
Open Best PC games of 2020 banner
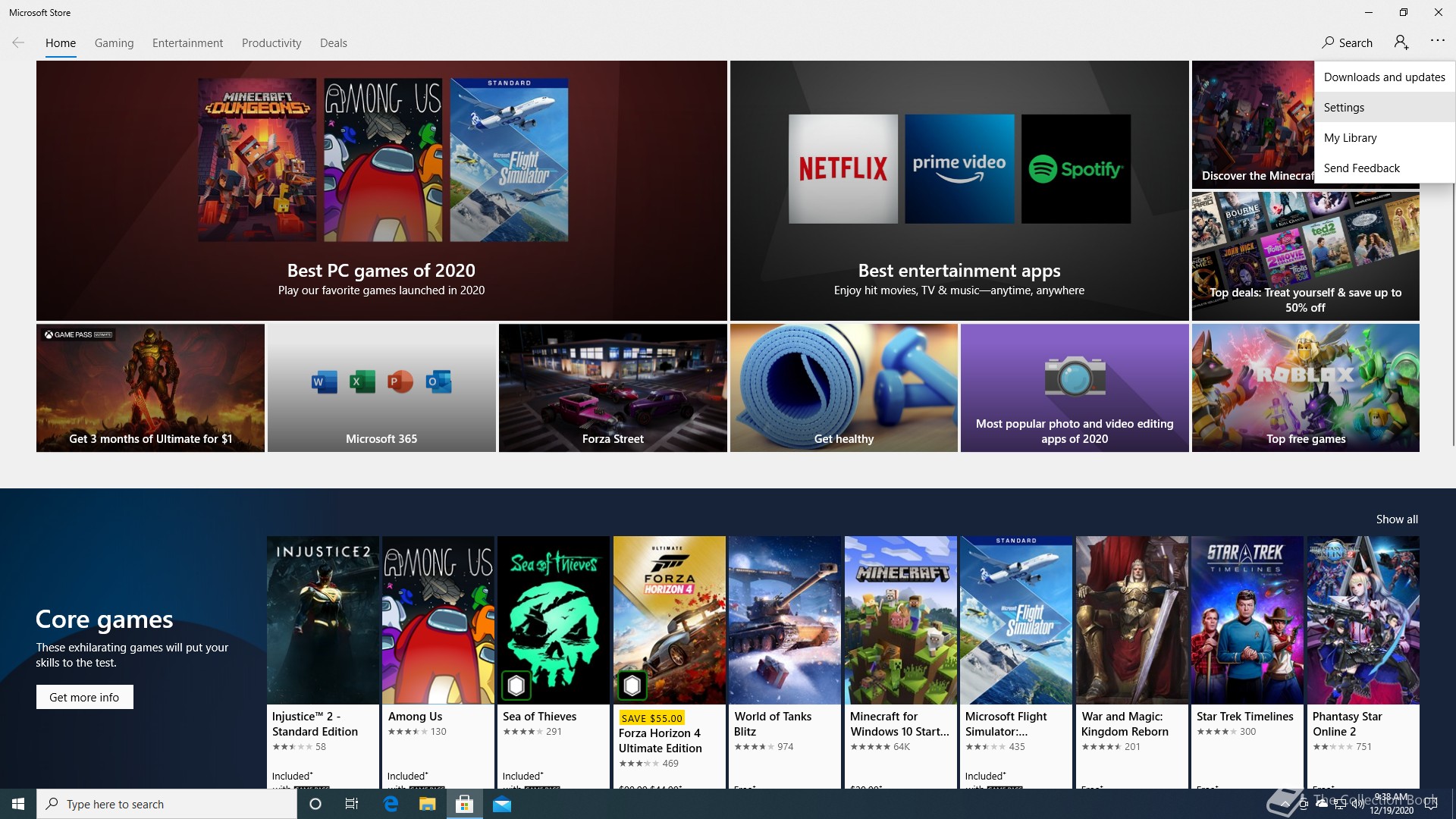tap(381, 190)
